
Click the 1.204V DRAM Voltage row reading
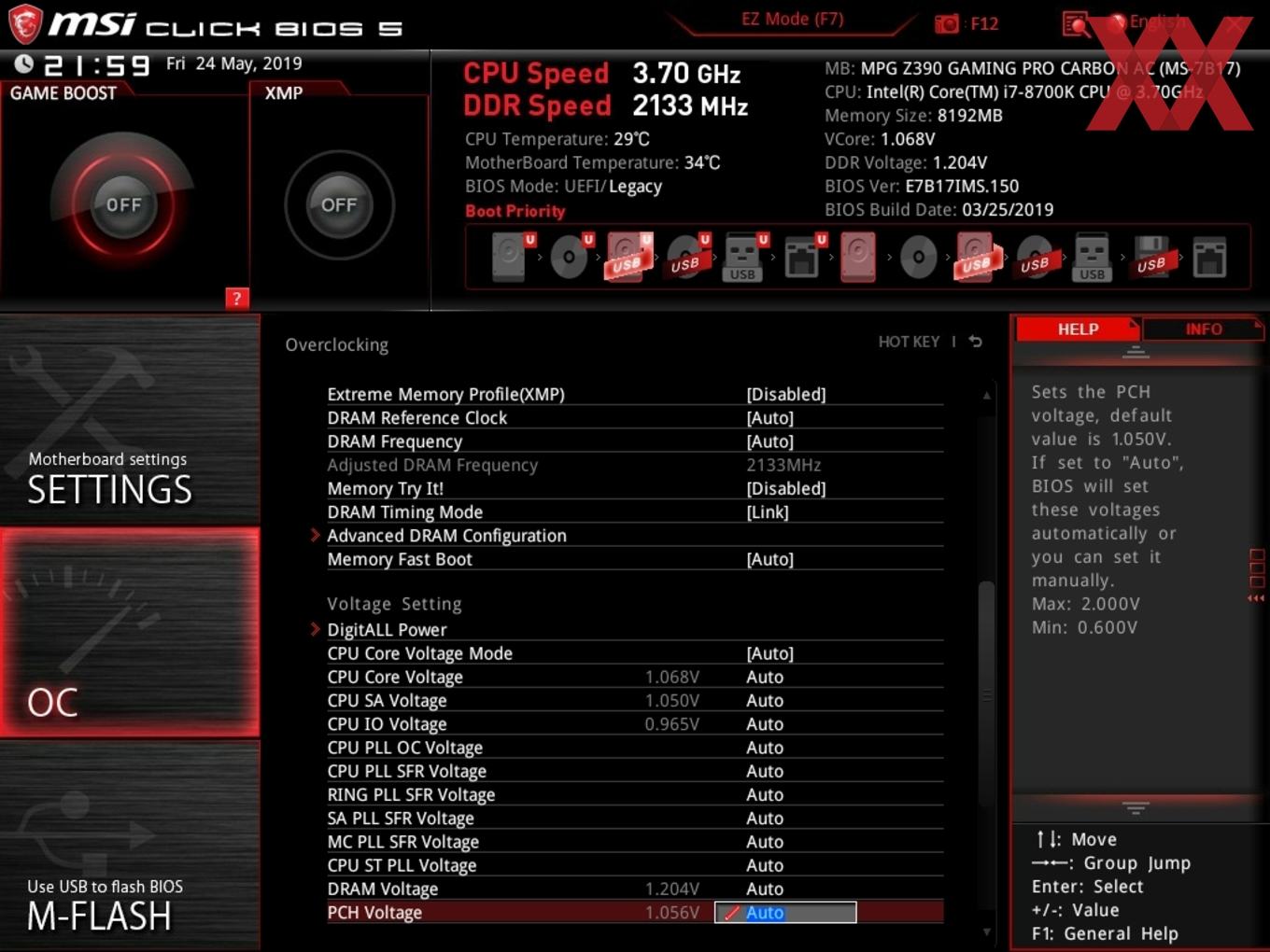pyautogui.click(x=671, y=889)
